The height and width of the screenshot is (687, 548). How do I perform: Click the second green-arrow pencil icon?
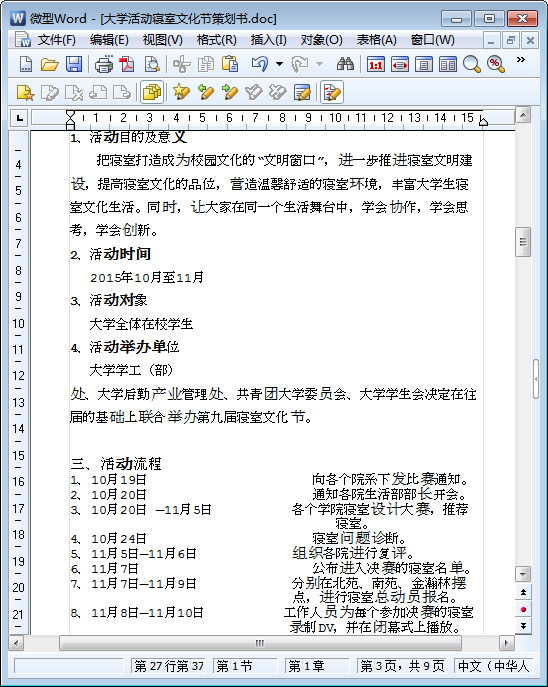click(x=230, y=92)
